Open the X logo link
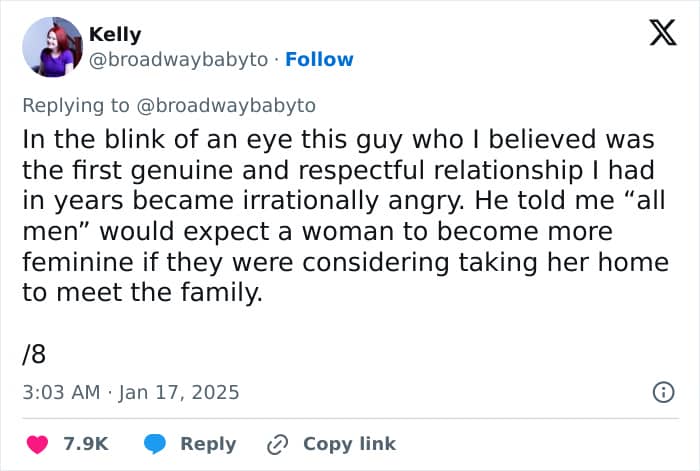 pyautogui.click(x=663, y=33)
